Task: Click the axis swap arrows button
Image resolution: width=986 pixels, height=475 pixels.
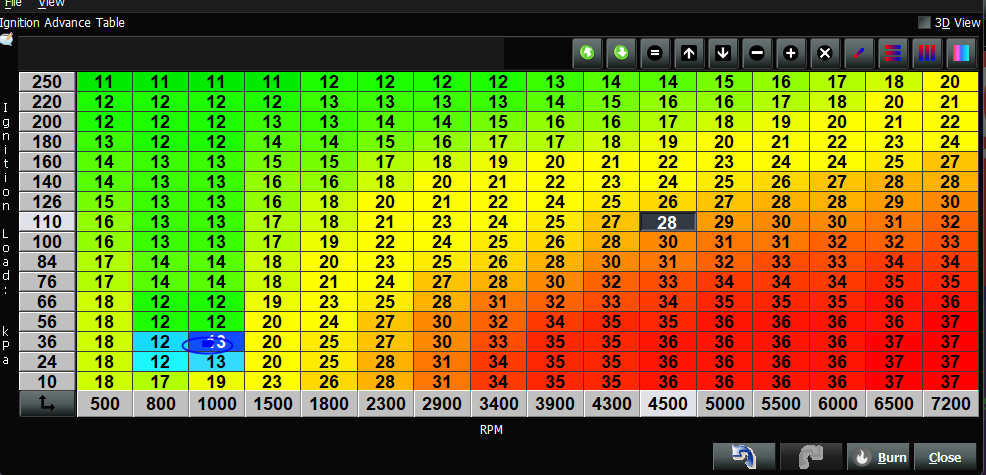Action: 47,404
